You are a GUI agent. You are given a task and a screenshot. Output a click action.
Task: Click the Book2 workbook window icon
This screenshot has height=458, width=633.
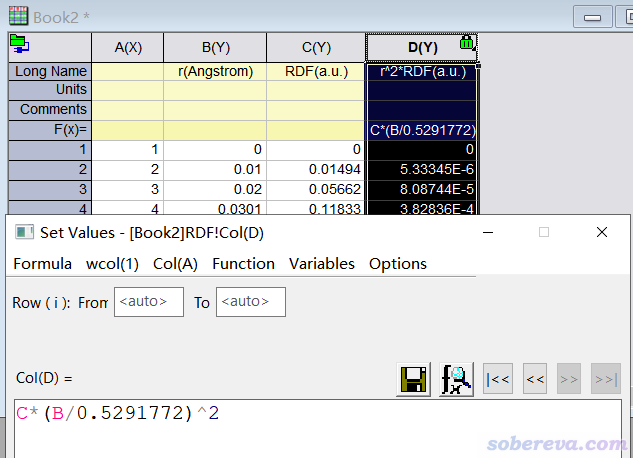tap(19, 16)
